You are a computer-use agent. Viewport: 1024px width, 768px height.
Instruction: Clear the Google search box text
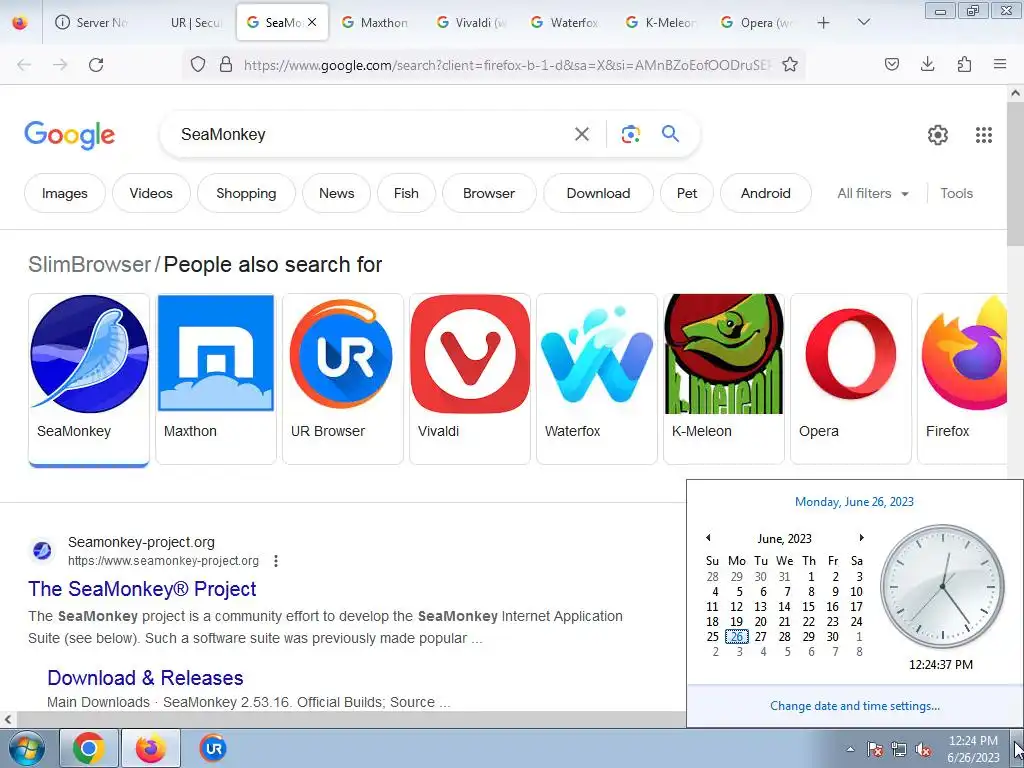[x=582, y=134]
